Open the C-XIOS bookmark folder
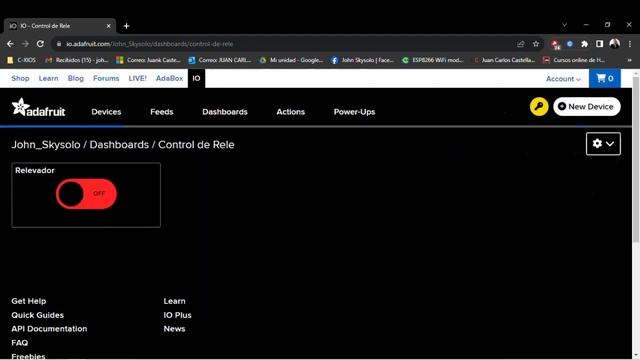 click(x=22, y=60)
